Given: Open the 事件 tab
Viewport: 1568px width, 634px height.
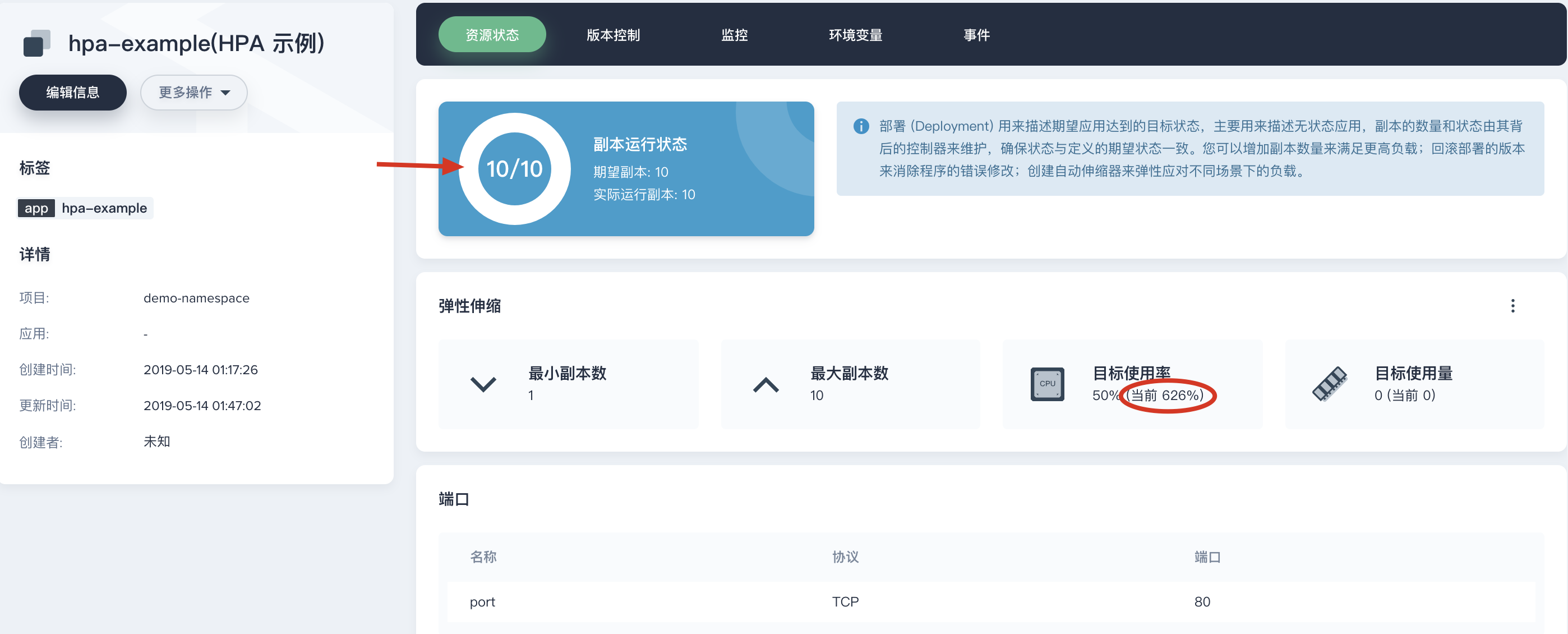Looking at the screenshot, I should [x=976, y=35].
